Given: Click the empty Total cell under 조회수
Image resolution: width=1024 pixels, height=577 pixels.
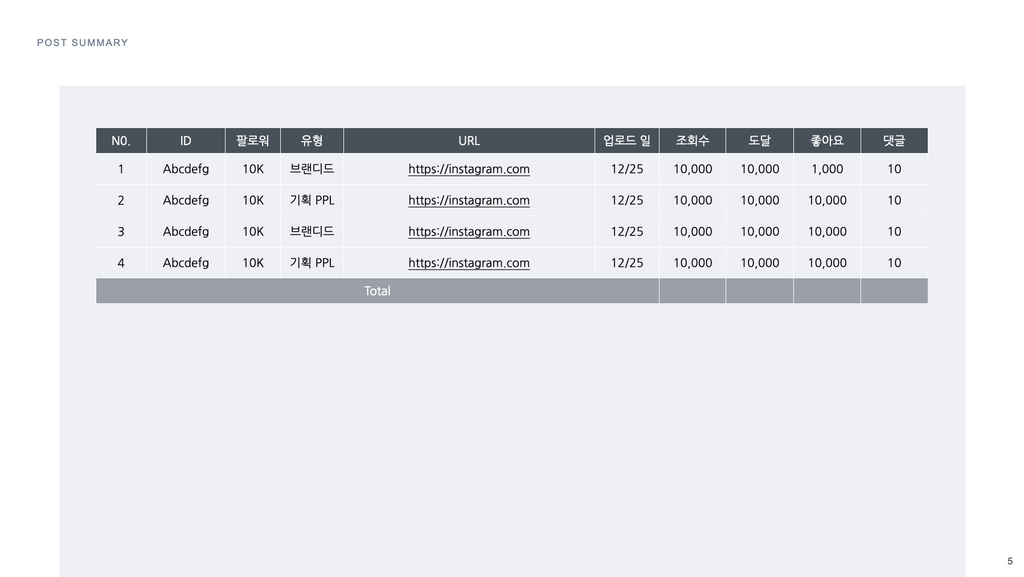Looking at the screenshot, I should (x=692, y=291).
